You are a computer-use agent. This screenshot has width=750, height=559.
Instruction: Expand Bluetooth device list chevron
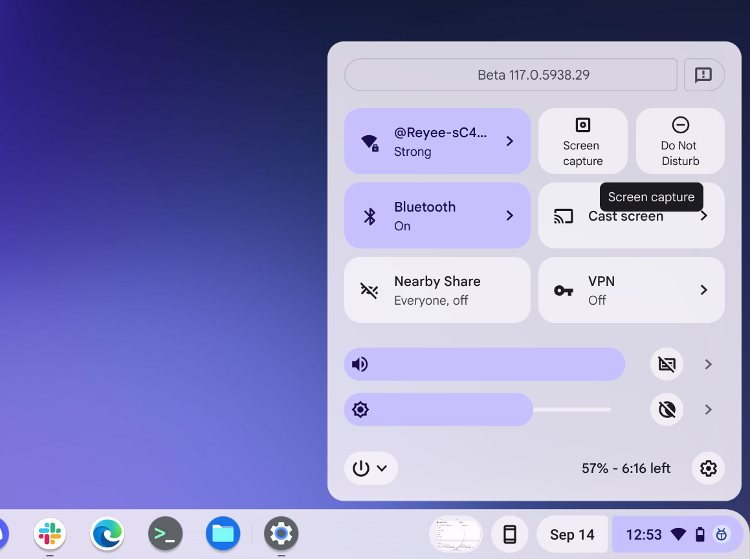pyautogui.click(x=510, y=216)
